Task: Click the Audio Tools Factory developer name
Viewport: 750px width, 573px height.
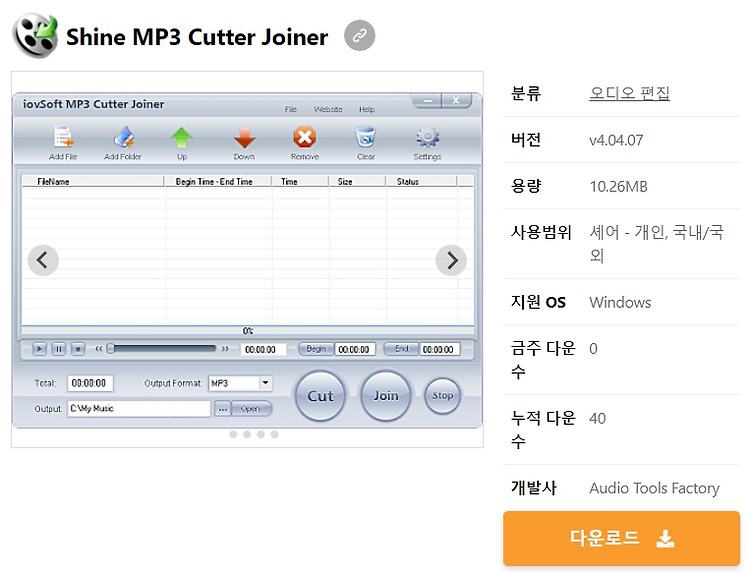Action: 654,488
